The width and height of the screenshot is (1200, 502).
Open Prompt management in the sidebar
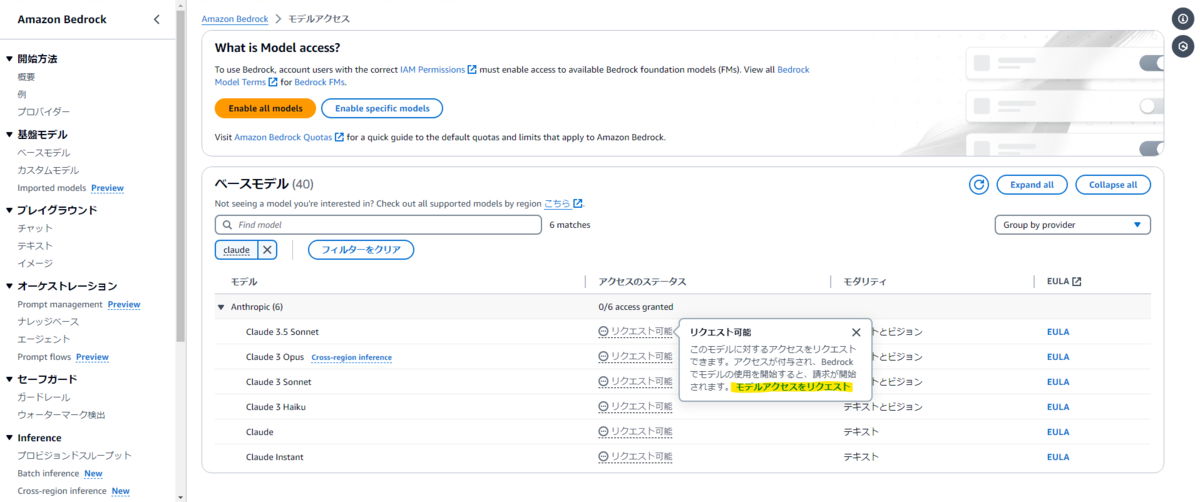tap(60, 304)
